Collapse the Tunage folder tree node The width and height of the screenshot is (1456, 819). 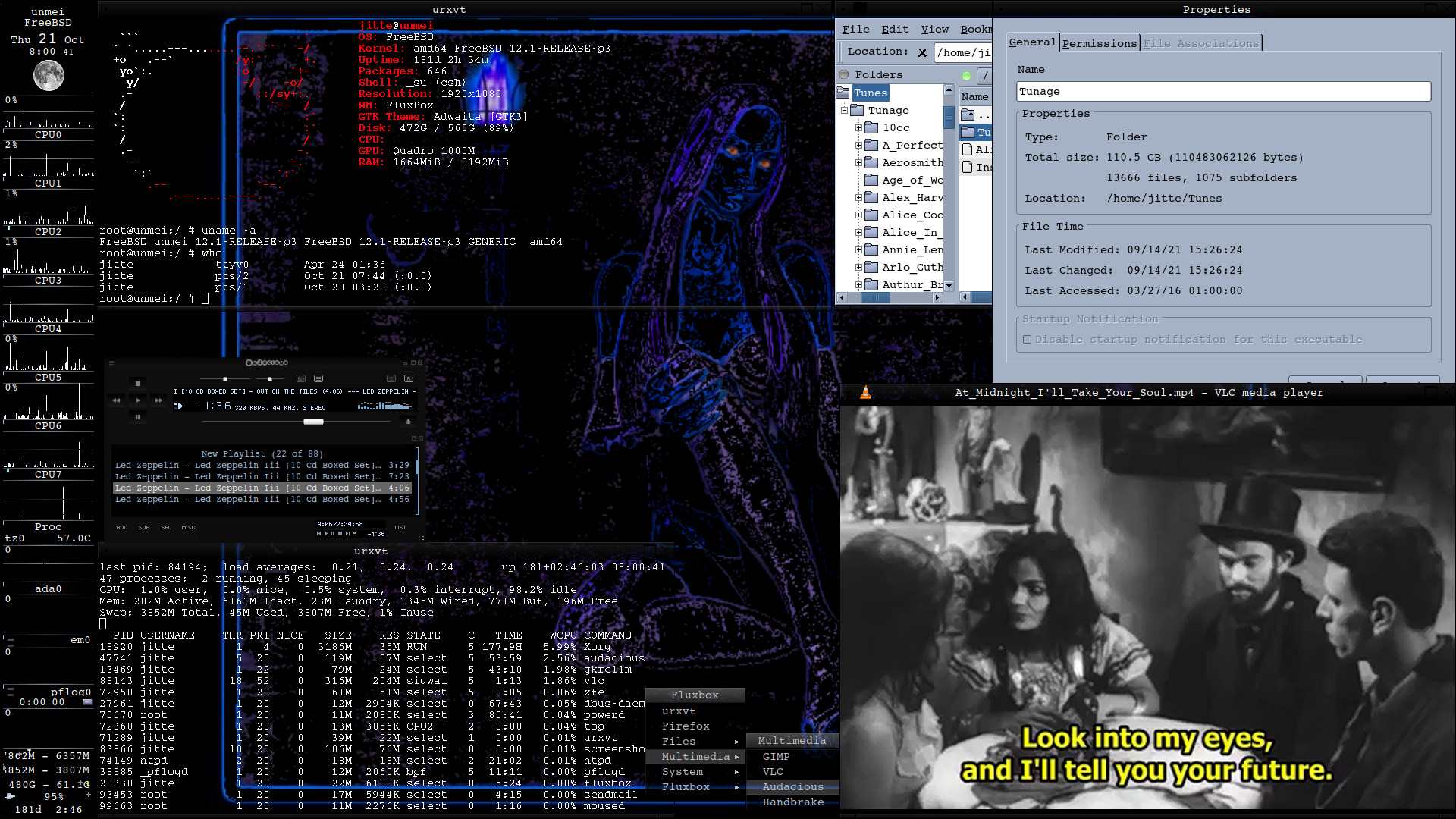coord(844,111)
